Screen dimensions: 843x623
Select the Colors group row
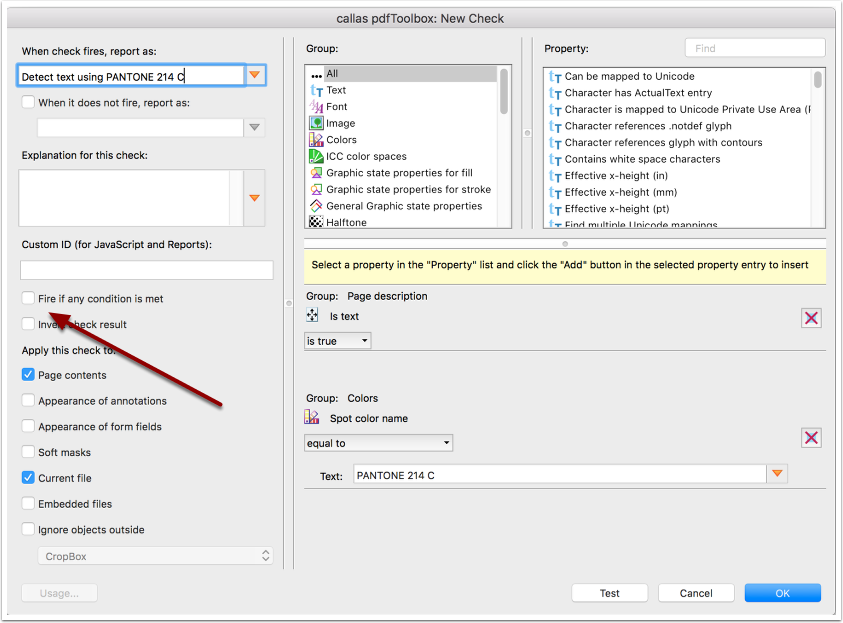[x=401, y=140]
